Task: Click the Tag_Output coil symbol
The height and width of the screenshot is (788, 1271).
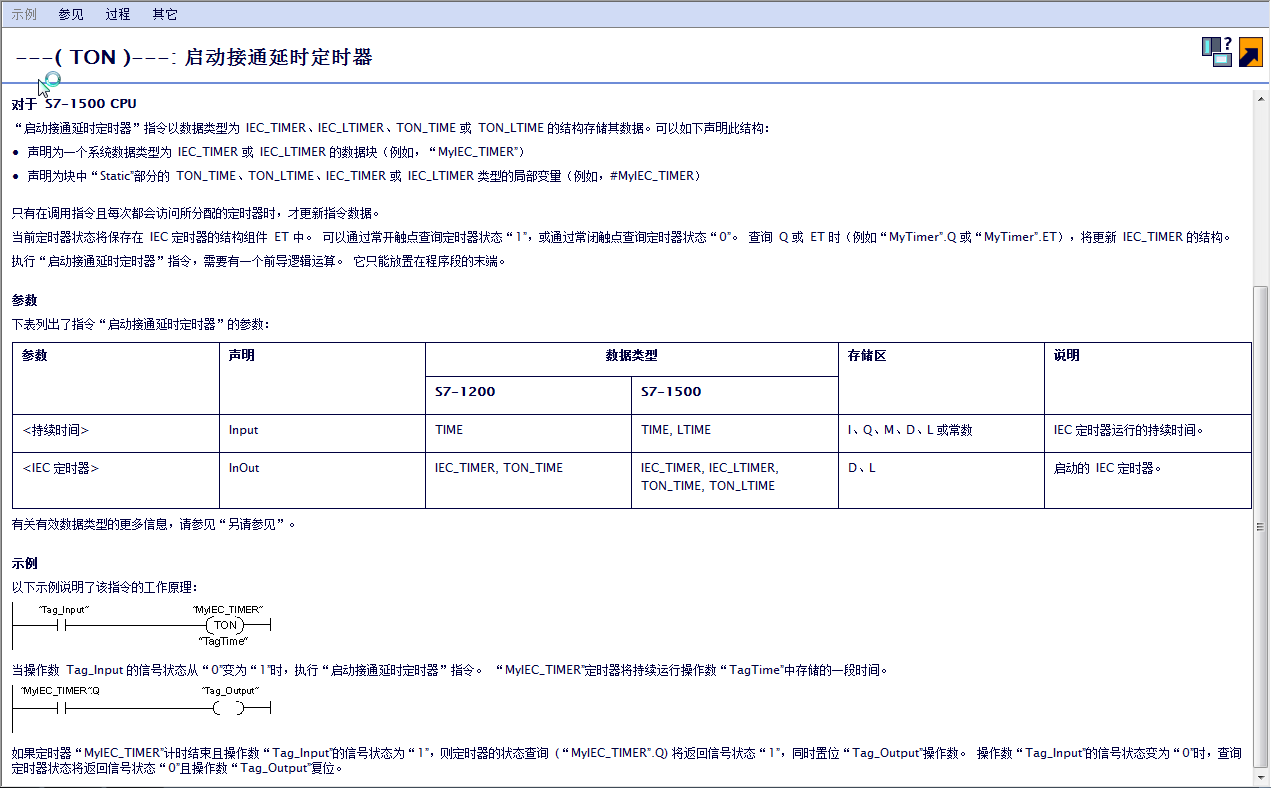Action: tap(228, 708)
